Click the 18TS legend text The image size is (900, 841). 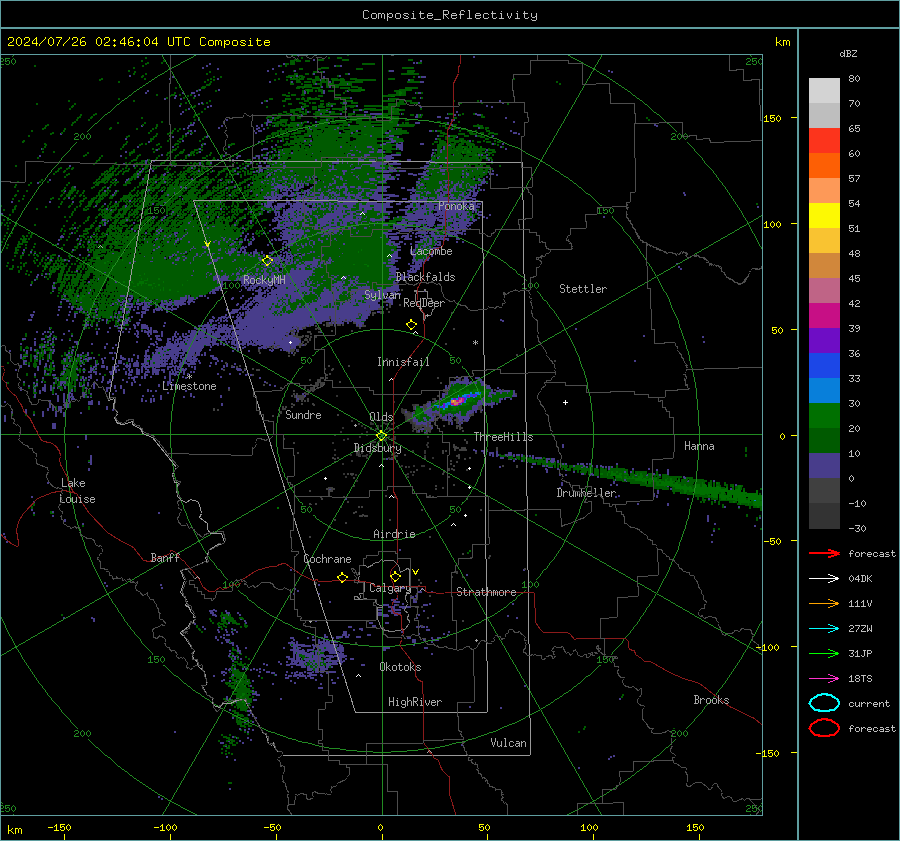(x=860, y=679)
